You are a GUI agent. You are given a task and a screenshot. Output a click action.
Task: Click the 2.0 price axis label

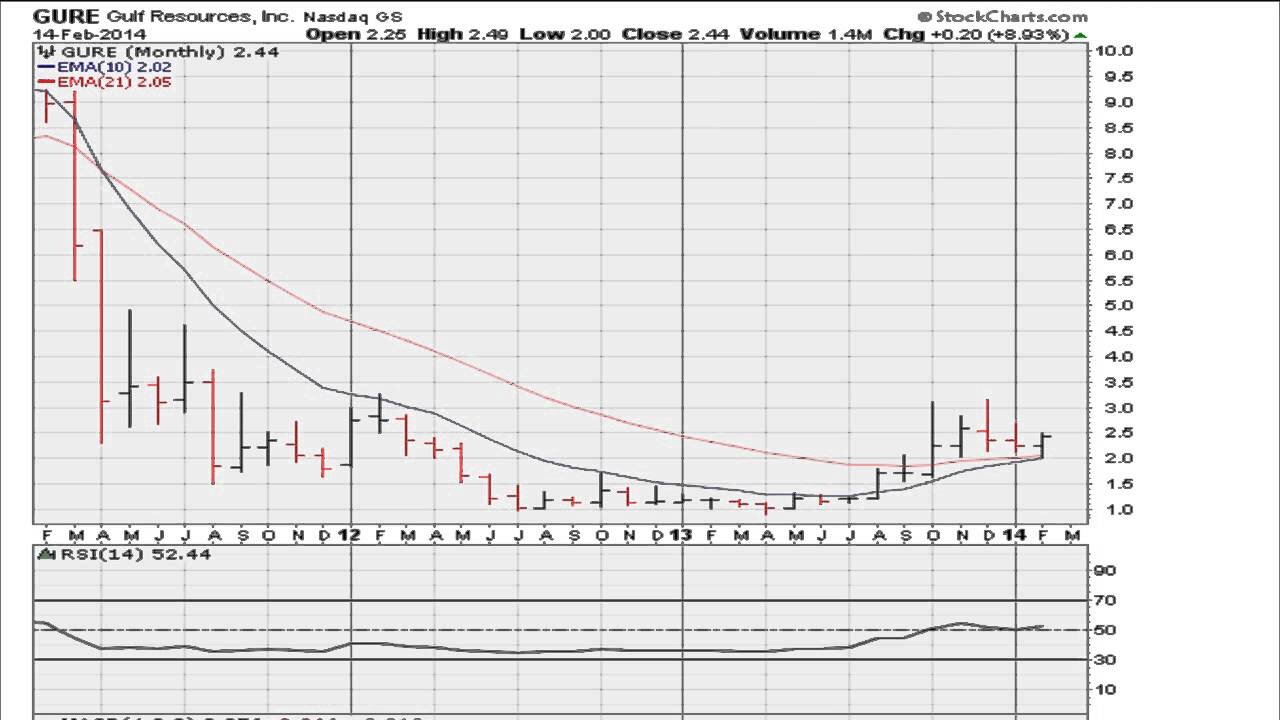[1119, 458]
